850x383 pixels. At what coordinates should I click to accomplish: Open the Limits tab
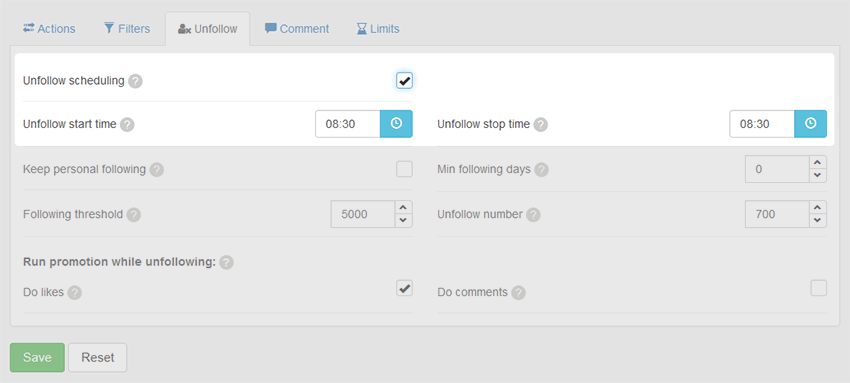pos(378,29)
